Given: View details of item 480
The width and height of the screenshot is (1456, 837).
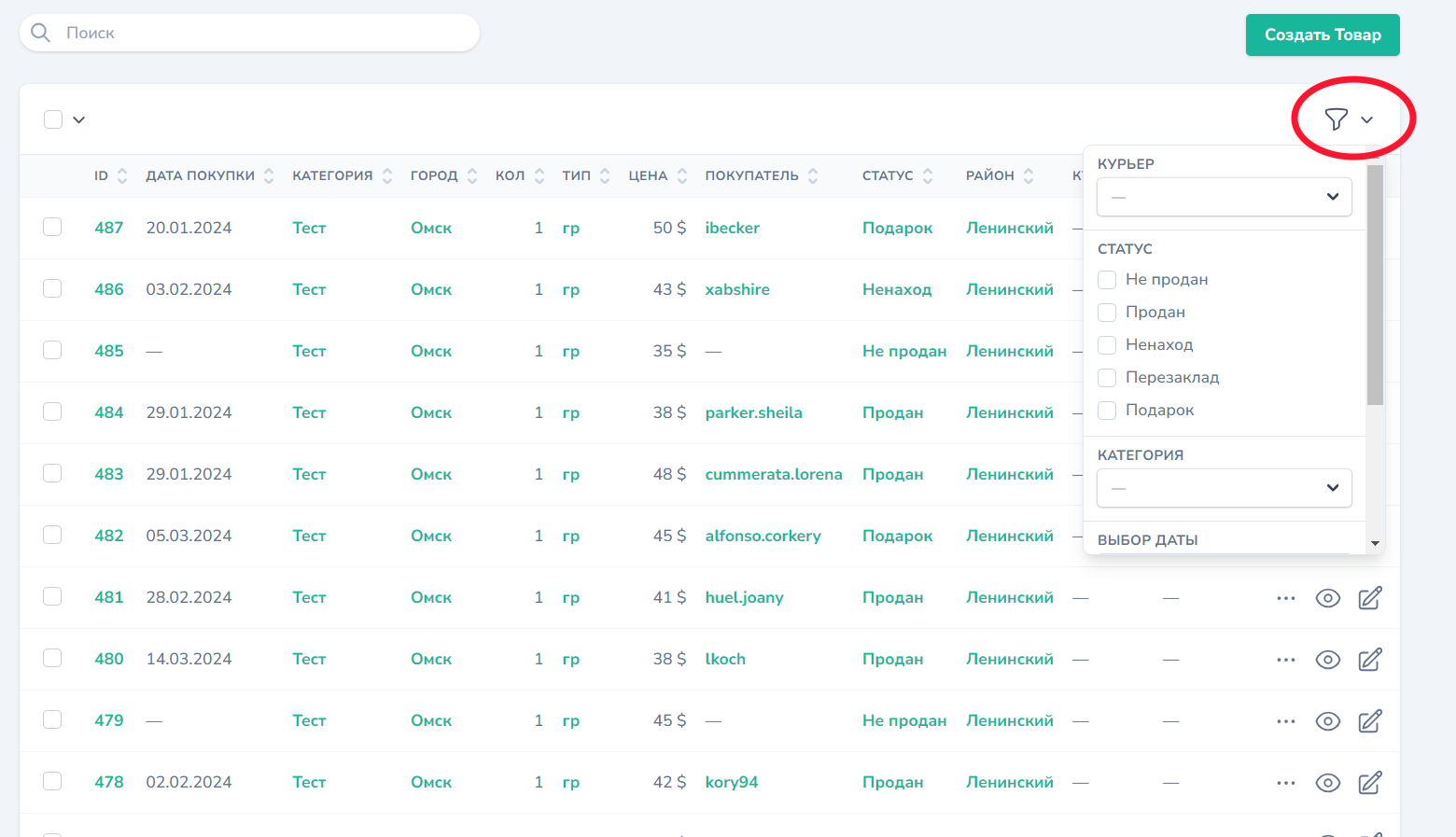Looking at the screenshot, I should pyautogui.click(x=1327, y=660).
